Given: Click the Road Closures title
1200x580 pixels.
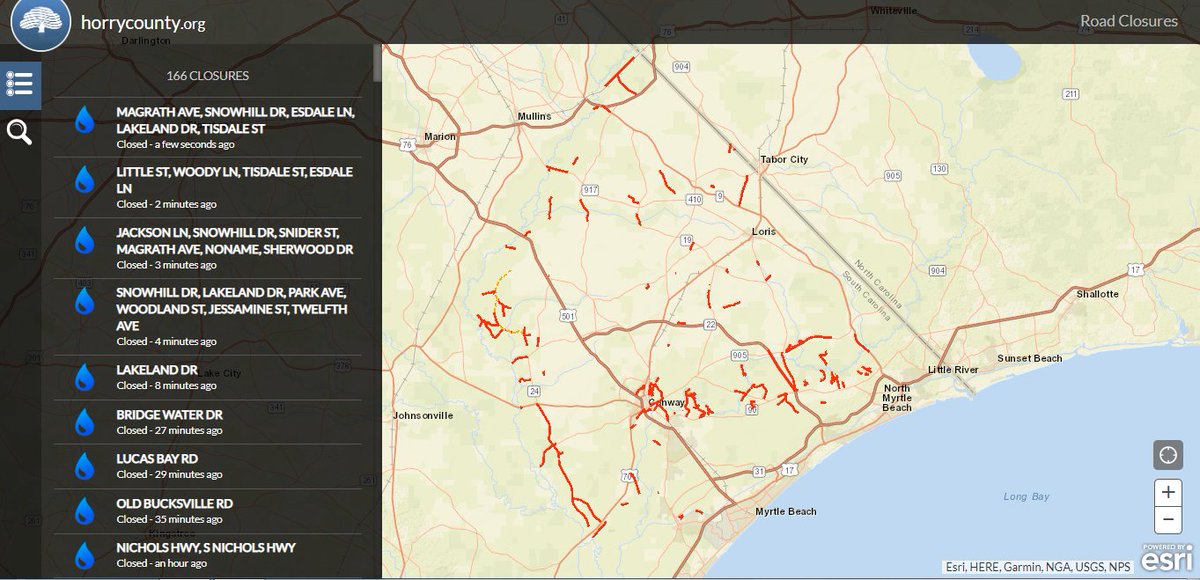Looking at the screenshot, I should pyautogui.click(x=1129, y=21).
